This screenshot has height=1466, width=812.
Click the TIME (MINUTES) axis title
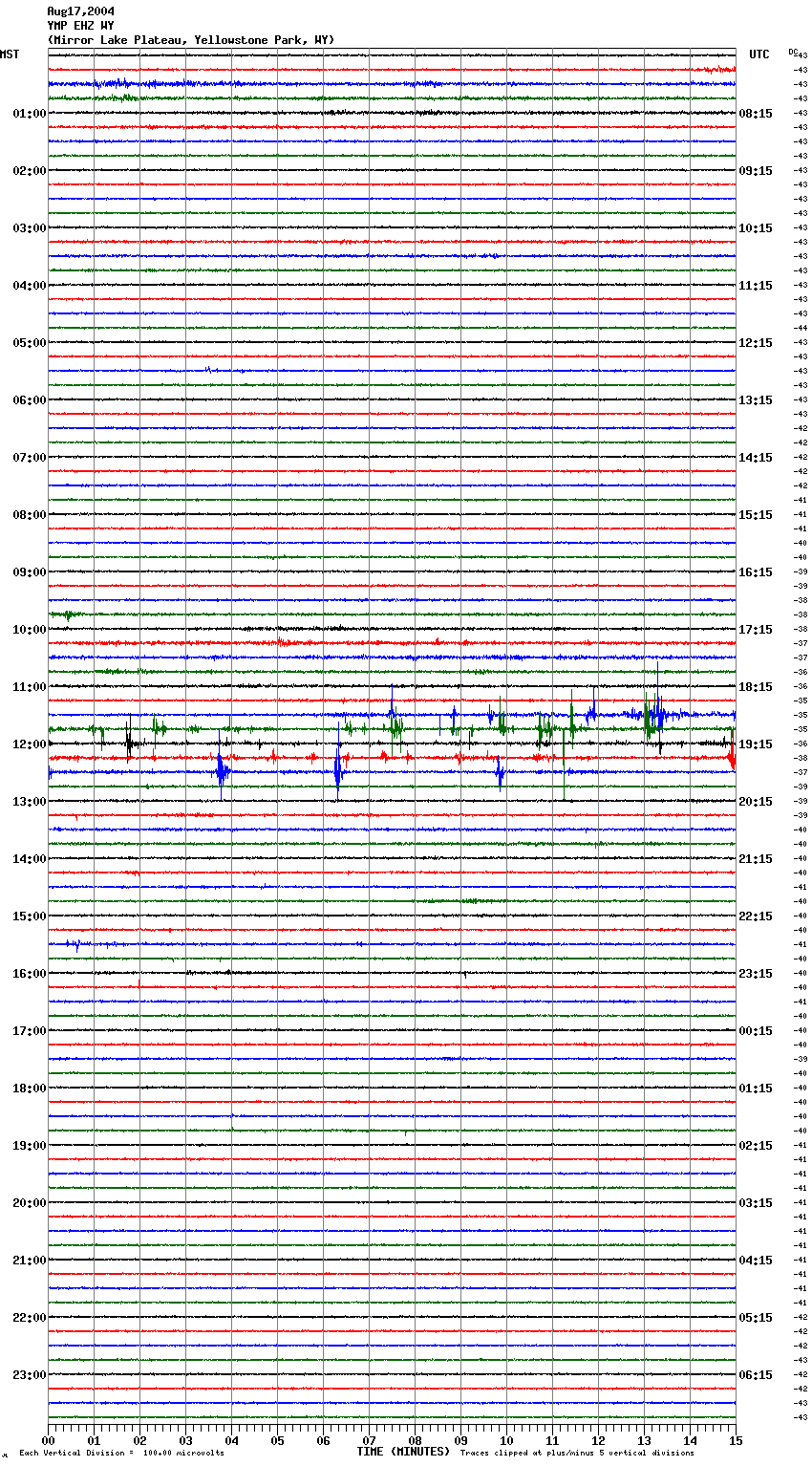point(402,1452)
